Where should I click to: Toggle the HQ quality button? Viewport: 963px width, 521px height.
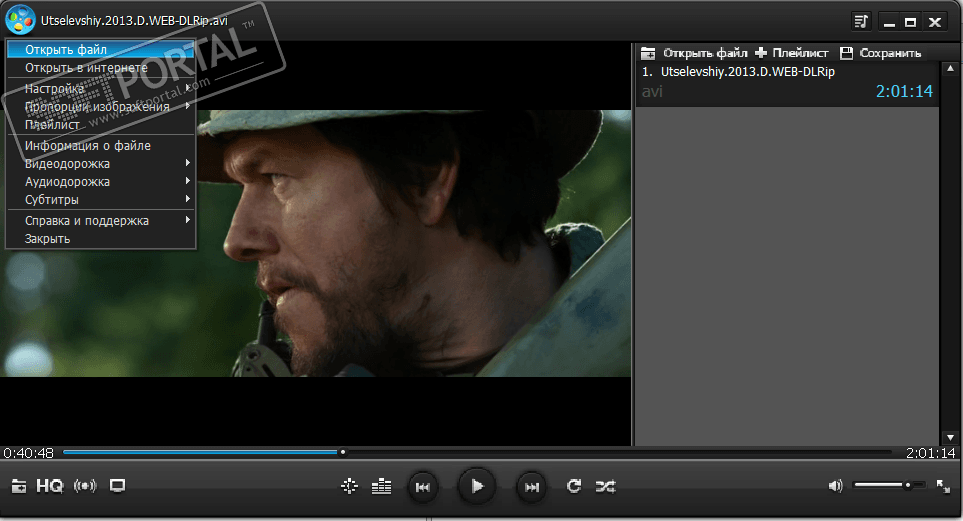click(50, 486)
